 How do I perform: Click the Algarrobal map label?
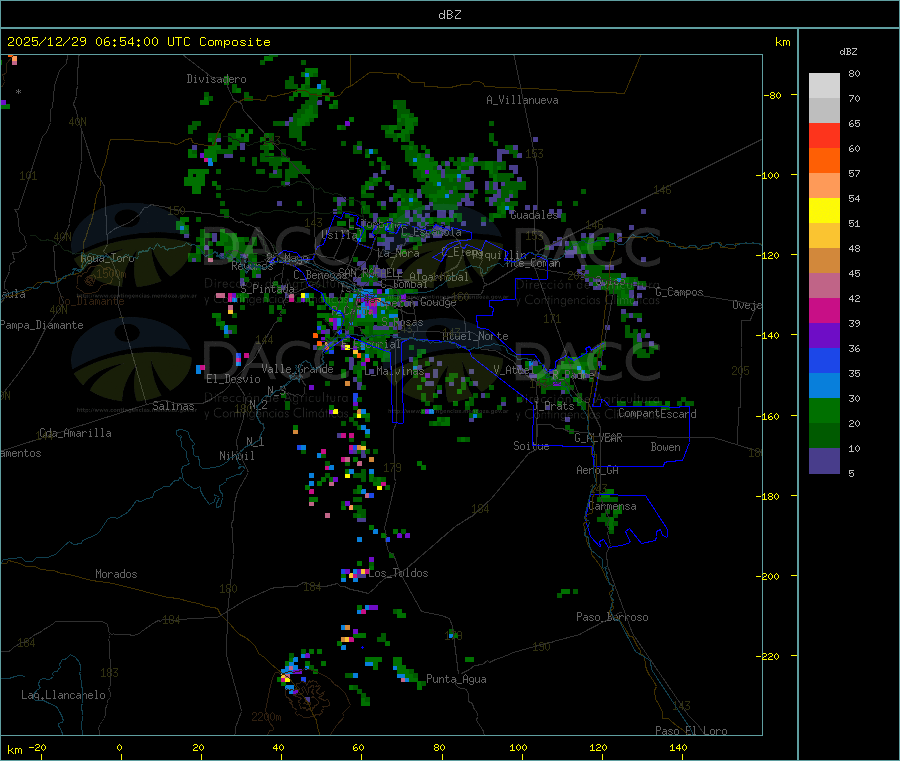[439, 277]
